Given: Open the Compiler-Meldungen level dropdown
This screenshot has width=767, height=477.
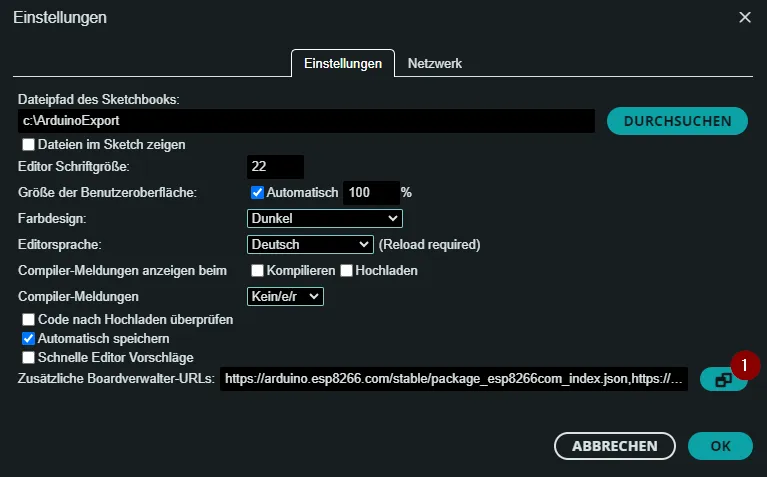Looking at the screenshot, I should (285, 296).
